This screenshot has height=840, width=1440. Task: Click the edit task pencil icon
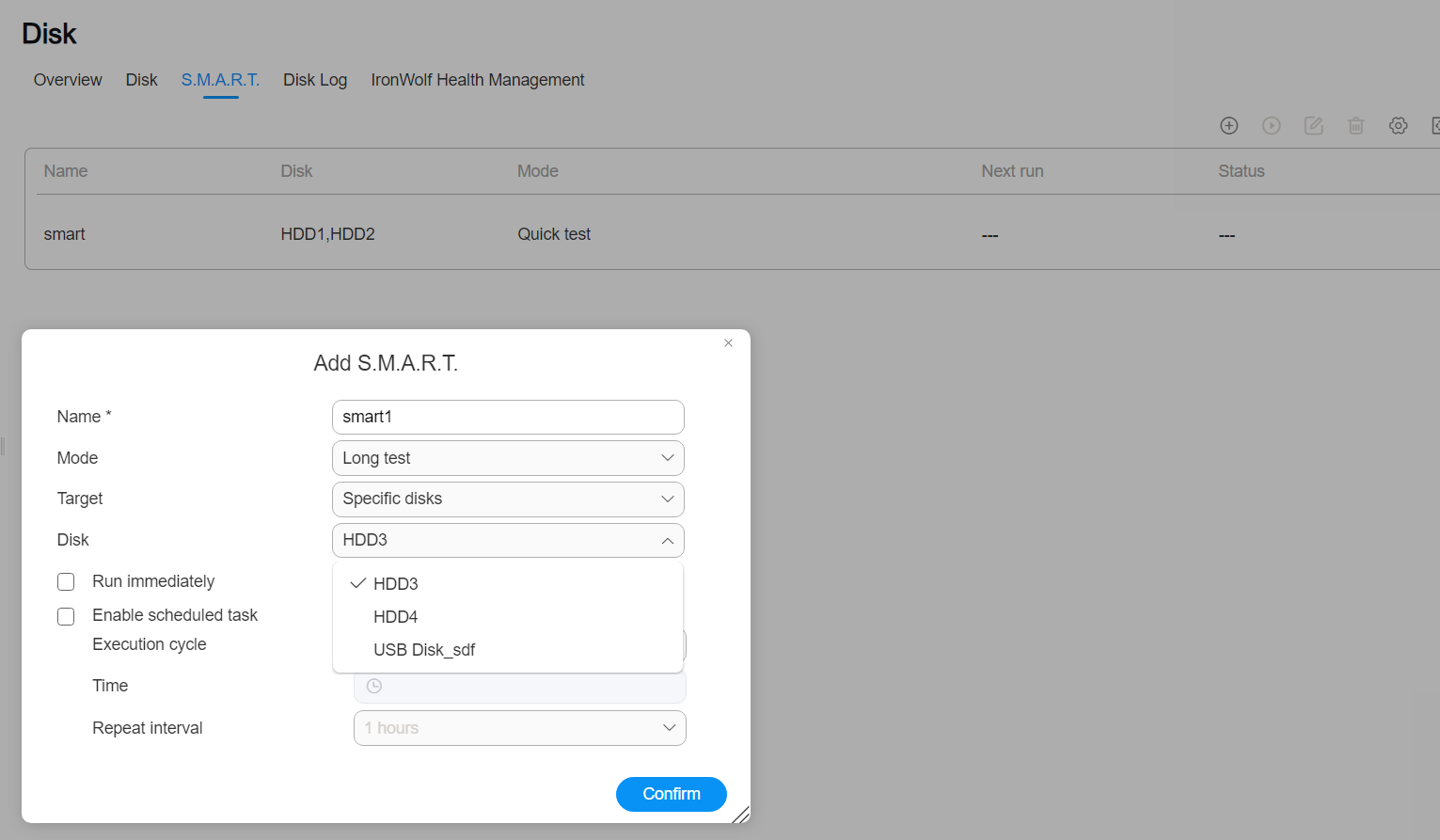pos(1313,125)
